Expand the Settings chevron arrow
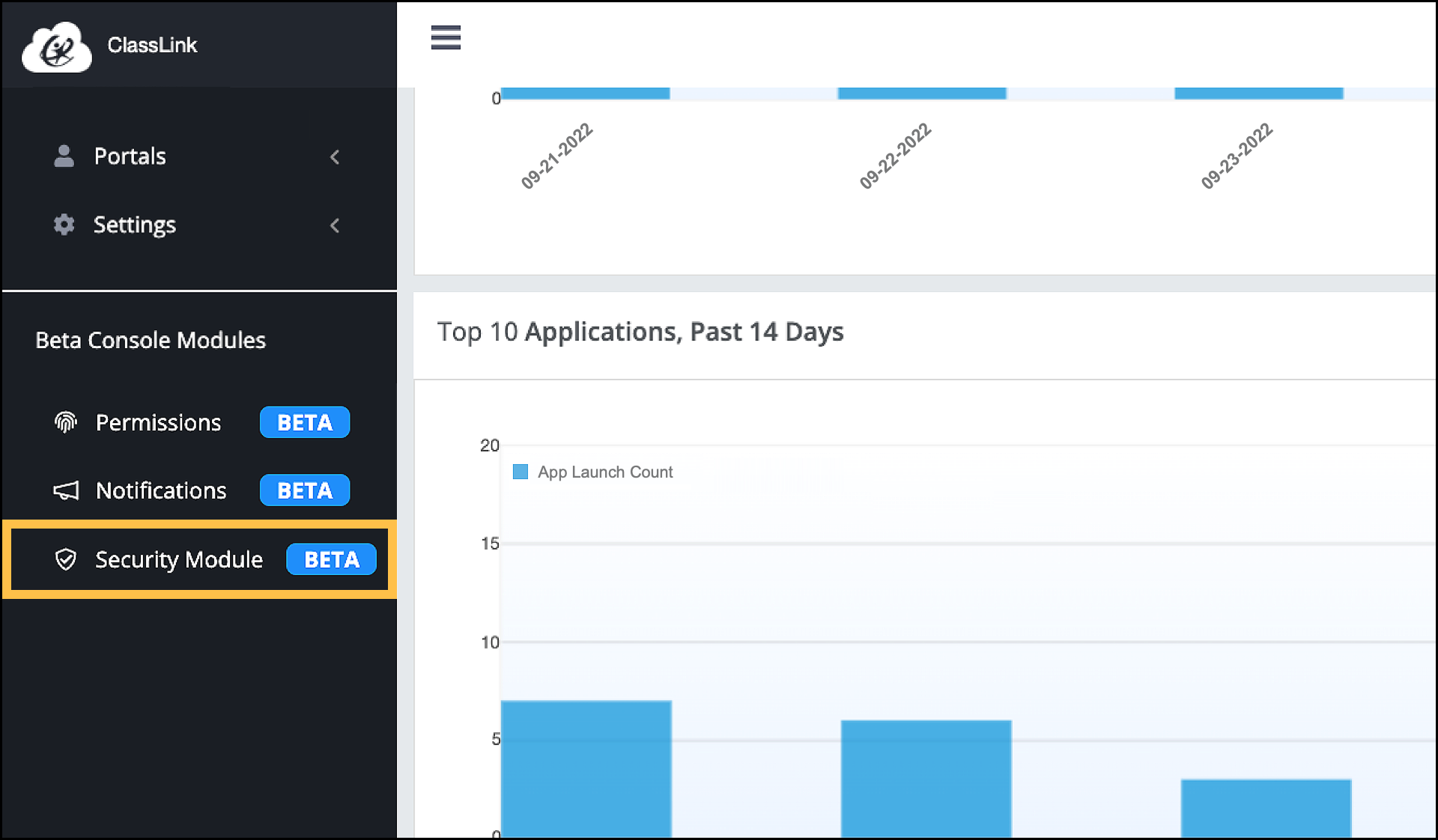This screenshot has width=1438, height=840. coord(335,225)
